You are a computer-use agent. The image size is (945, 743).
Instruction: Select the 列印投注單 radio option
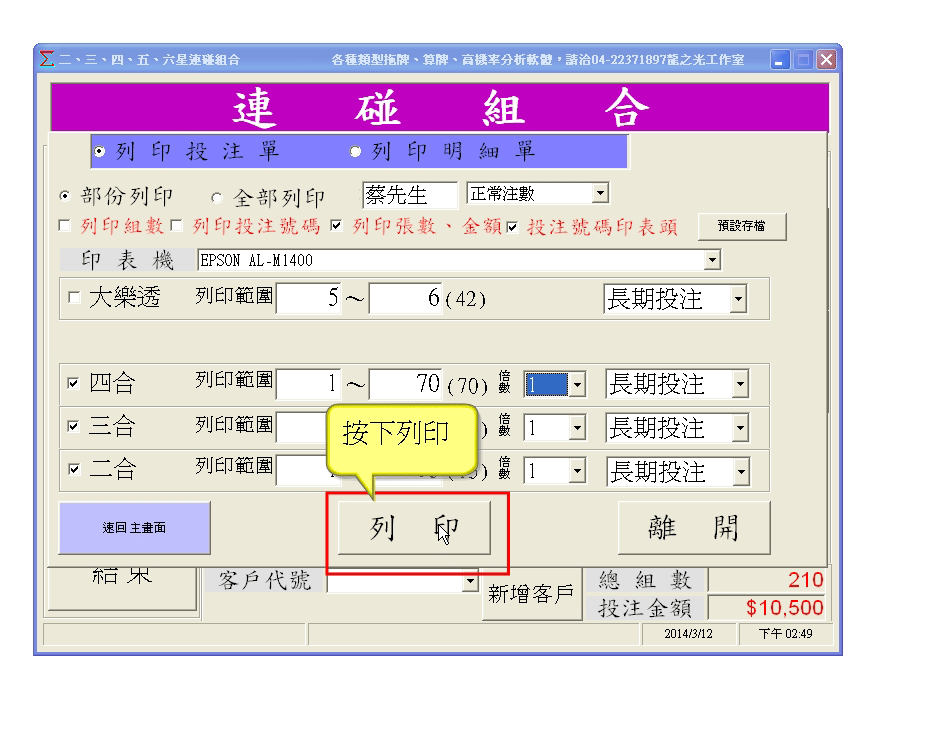point(99,152)
